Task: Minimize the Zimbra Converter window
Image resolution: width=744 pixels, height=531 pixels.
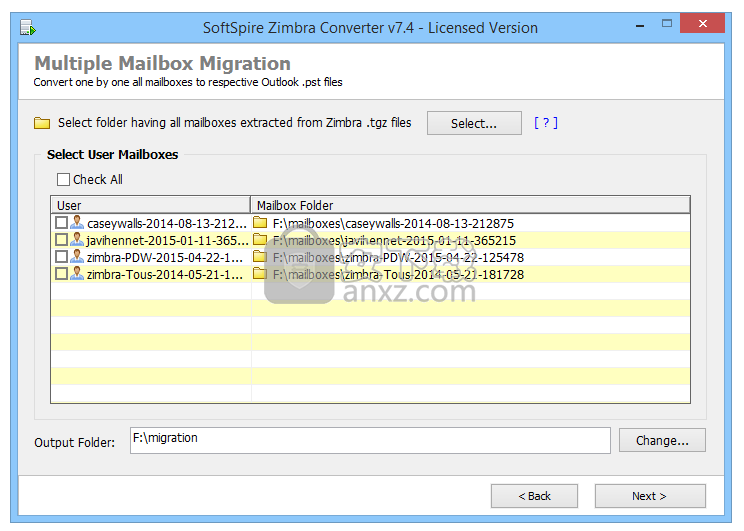Action: 640,25
